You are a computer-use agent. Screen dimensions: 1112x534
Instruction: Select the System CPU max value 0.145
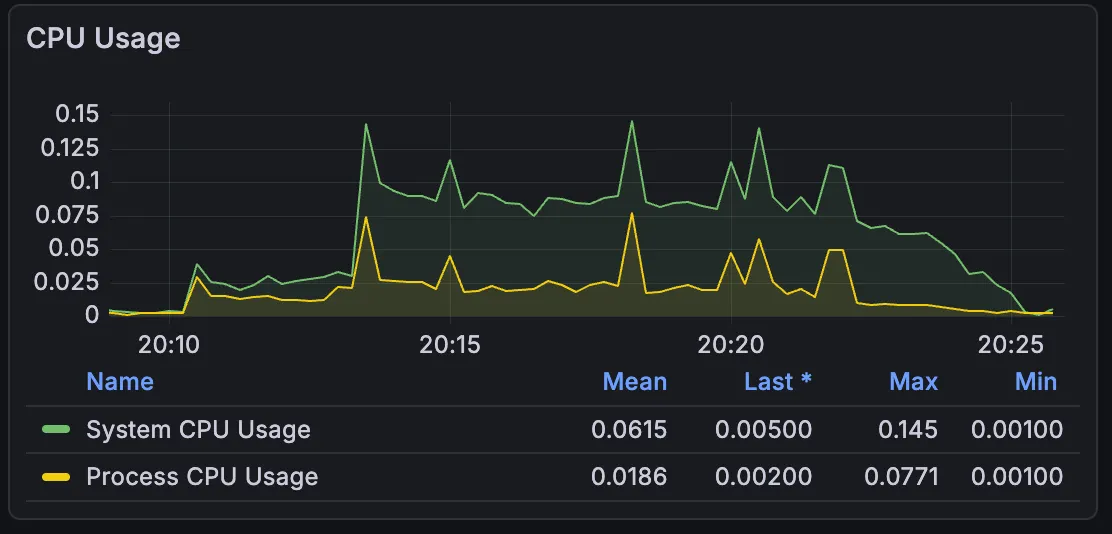tap(908, 430)
